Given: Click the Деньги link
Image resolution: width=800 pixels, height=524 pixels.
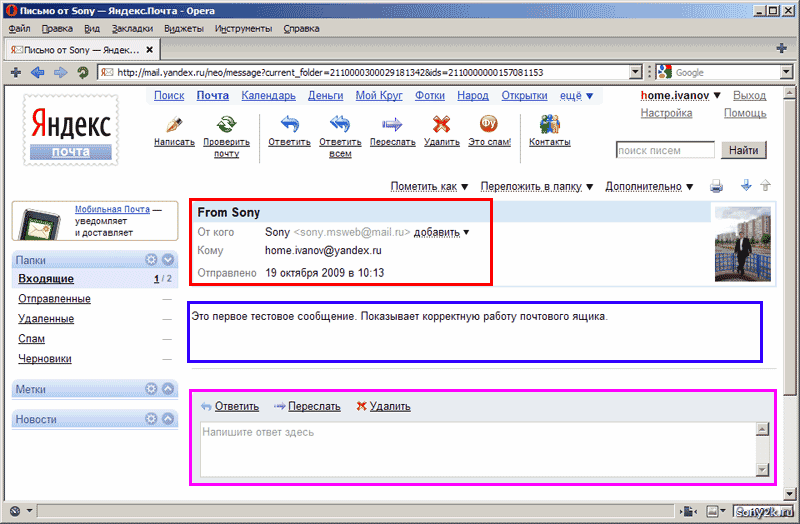Looking at the screenshot, I should click(326, 95).
